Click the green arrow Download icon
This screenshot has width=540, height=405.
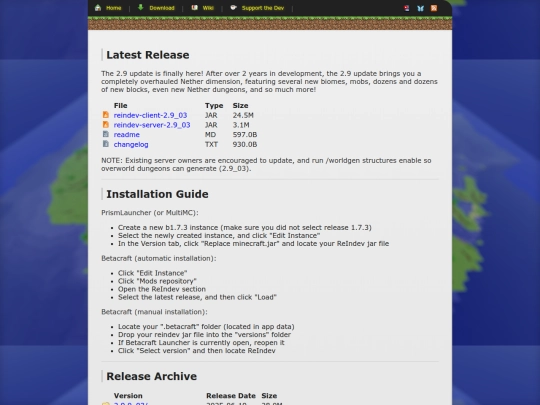(x=141, y=7)
